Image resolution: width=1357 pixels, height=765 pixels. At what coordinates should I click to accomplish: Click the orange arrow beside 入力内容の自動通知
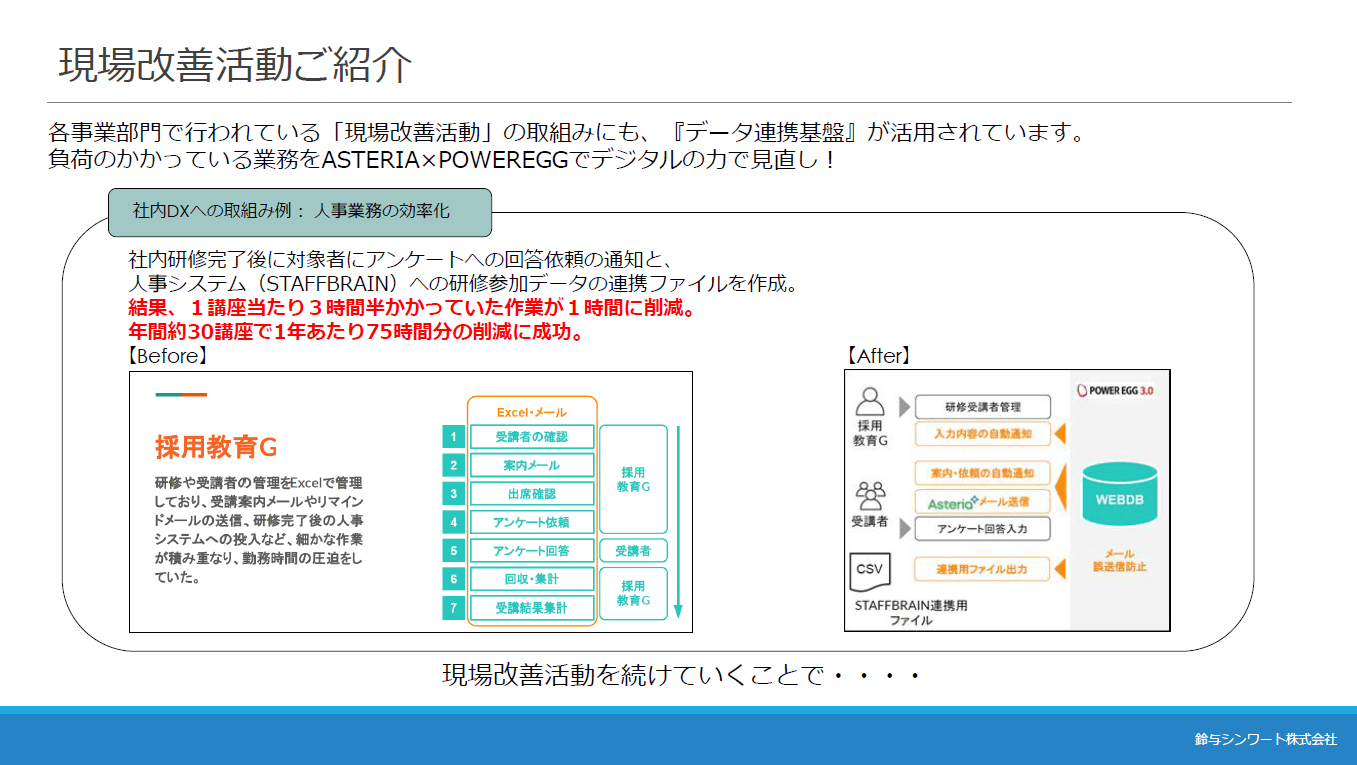pyautogui.click(x=1059, y=434)
